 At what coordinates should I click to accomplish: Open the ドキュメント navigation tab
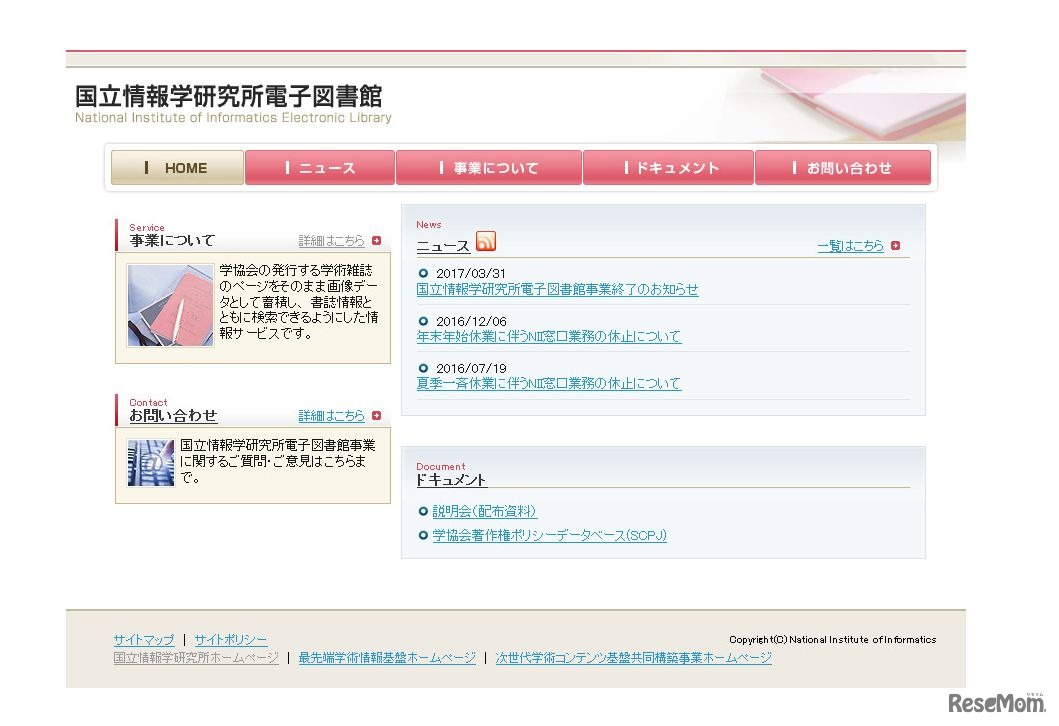pos(669,167)
